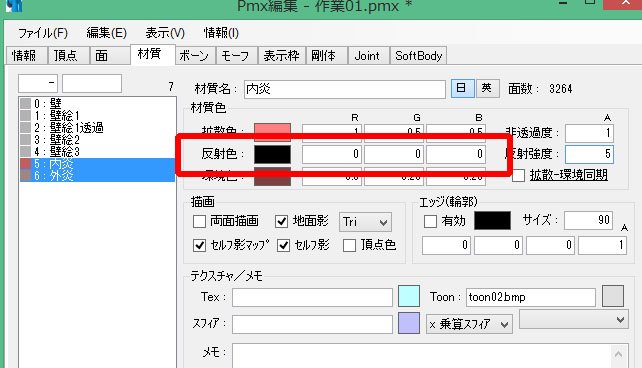The height and width of the screenshot is (368, 642).
Task: Open the 情報(I) menu
Action: 221,33
